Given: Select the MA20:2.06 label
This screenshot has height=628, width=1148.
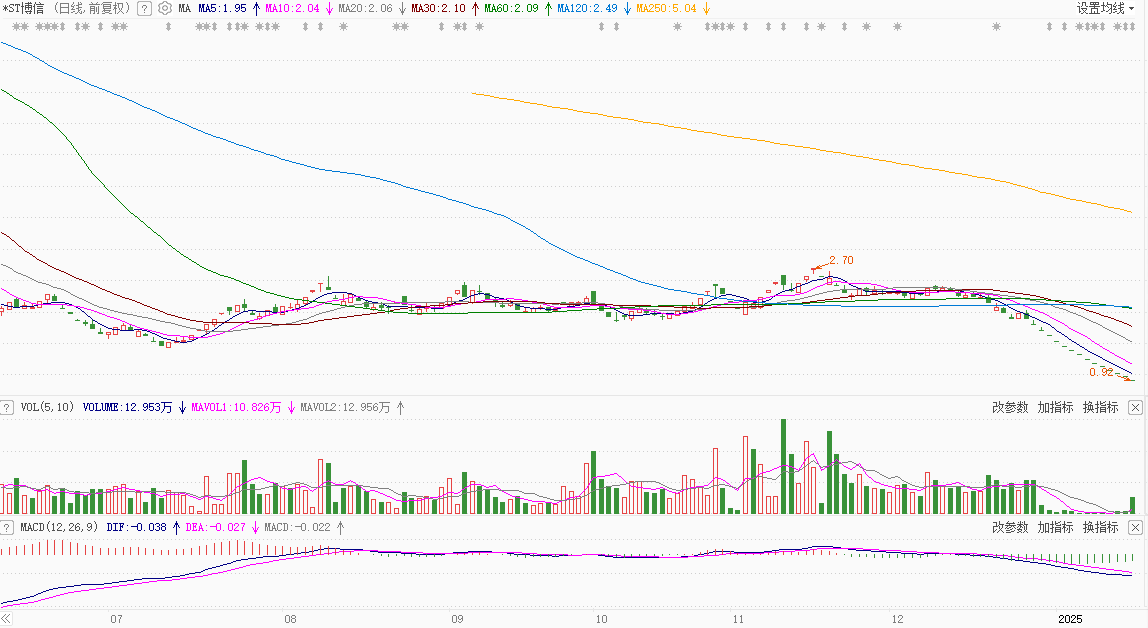Looking at the screenshot, I should tap(365, 9).
